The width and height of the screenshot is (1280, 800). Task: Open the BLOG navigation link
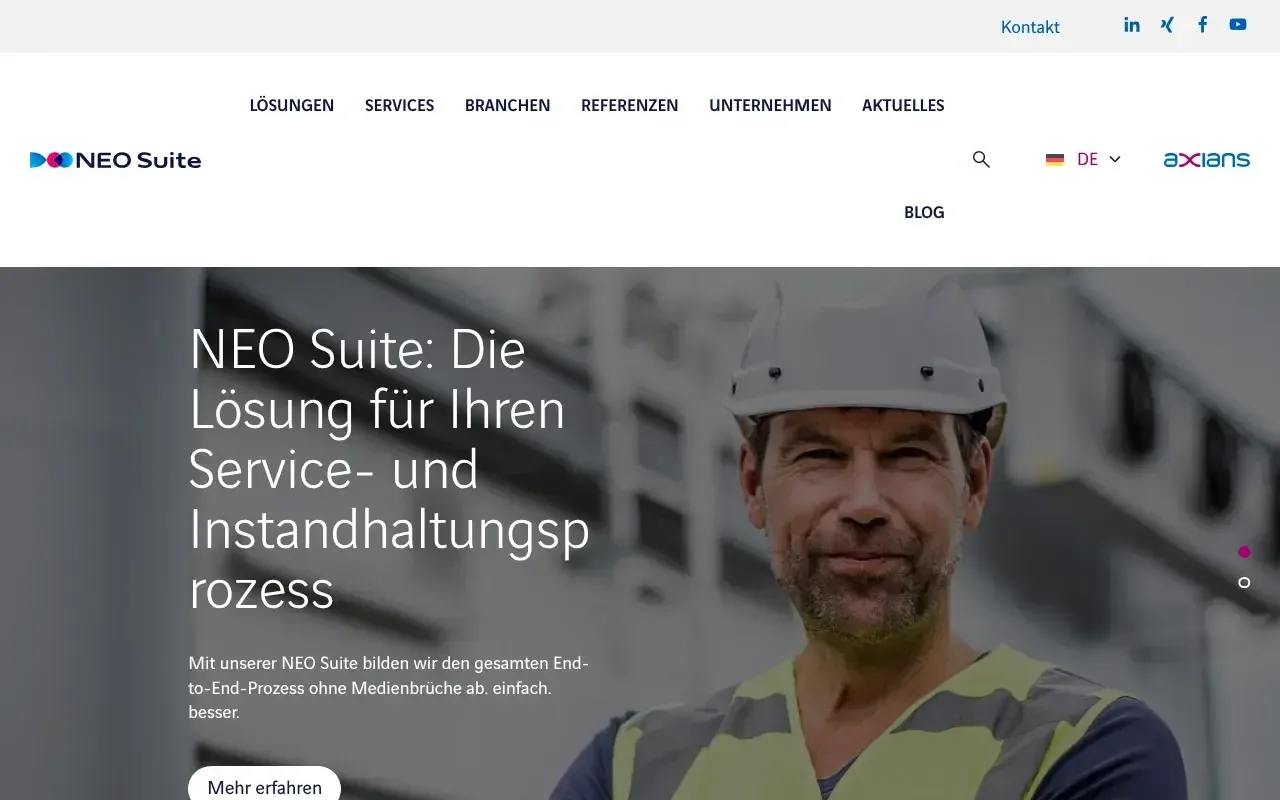click(x=924, y=212)
